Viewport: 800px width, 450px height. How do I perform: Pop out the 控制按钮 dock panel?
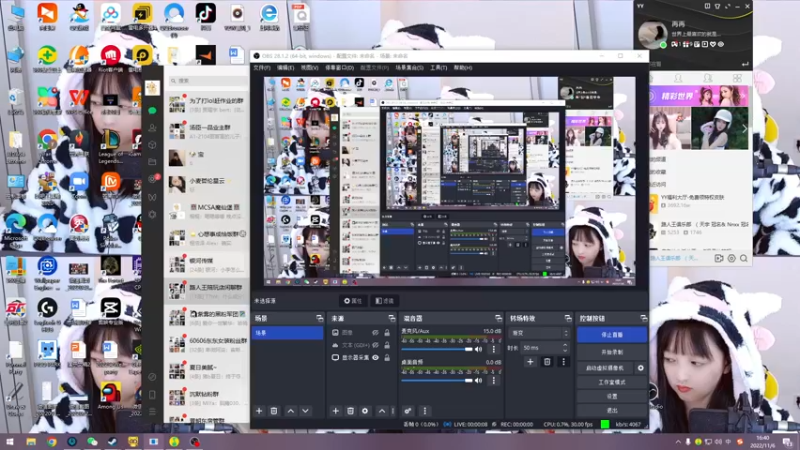coord(643,318)
